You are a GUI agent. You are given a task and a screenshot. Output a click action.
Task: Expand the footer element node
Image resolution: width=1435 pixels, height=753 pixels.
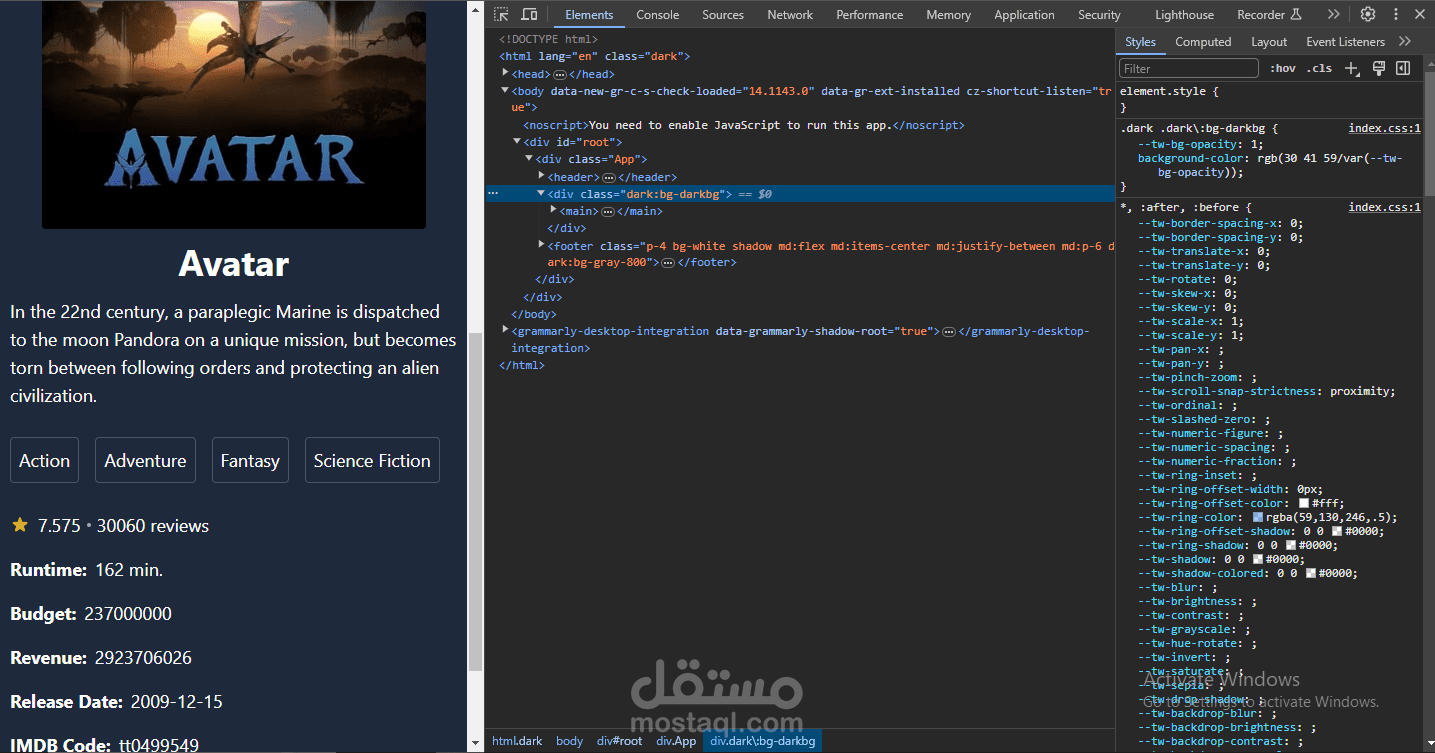[541, 244]
